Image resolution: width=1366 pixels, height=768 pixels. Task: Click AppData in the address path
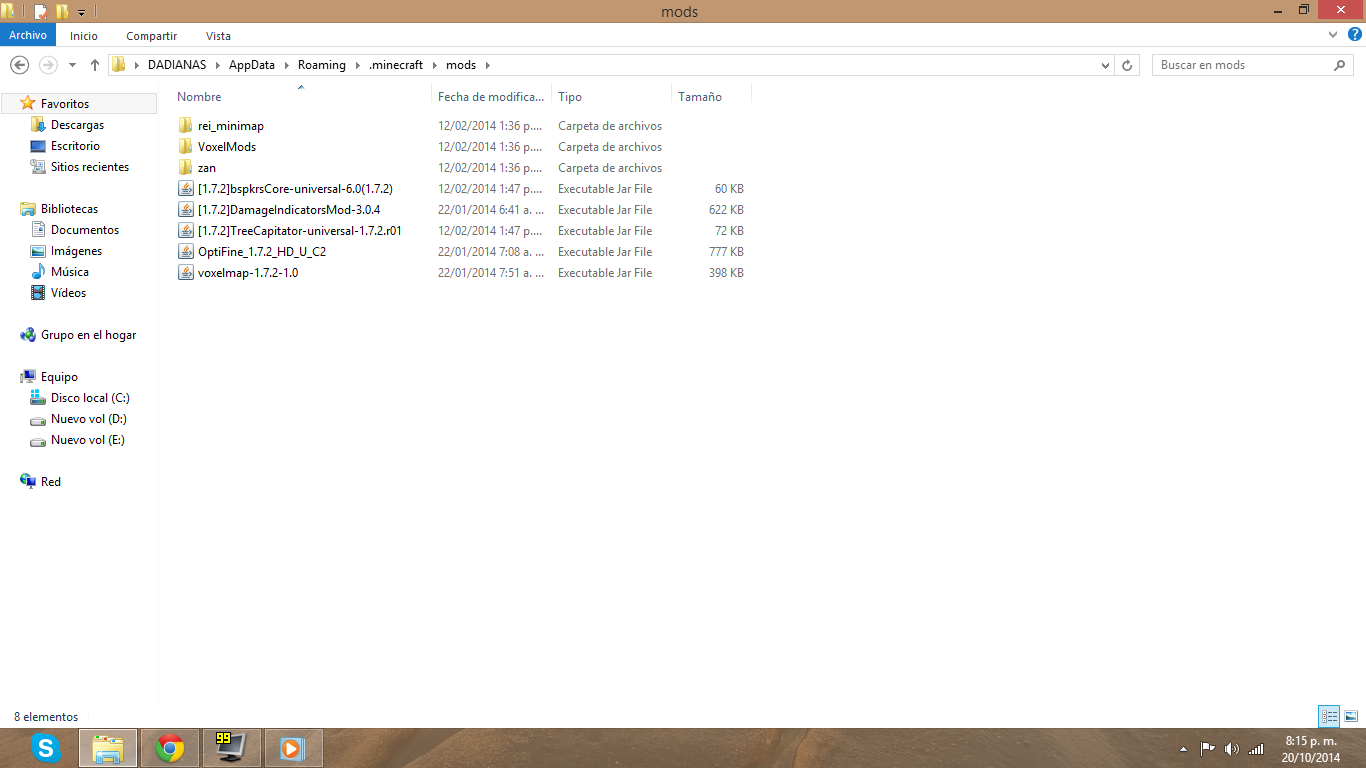[x=251, y=65]
